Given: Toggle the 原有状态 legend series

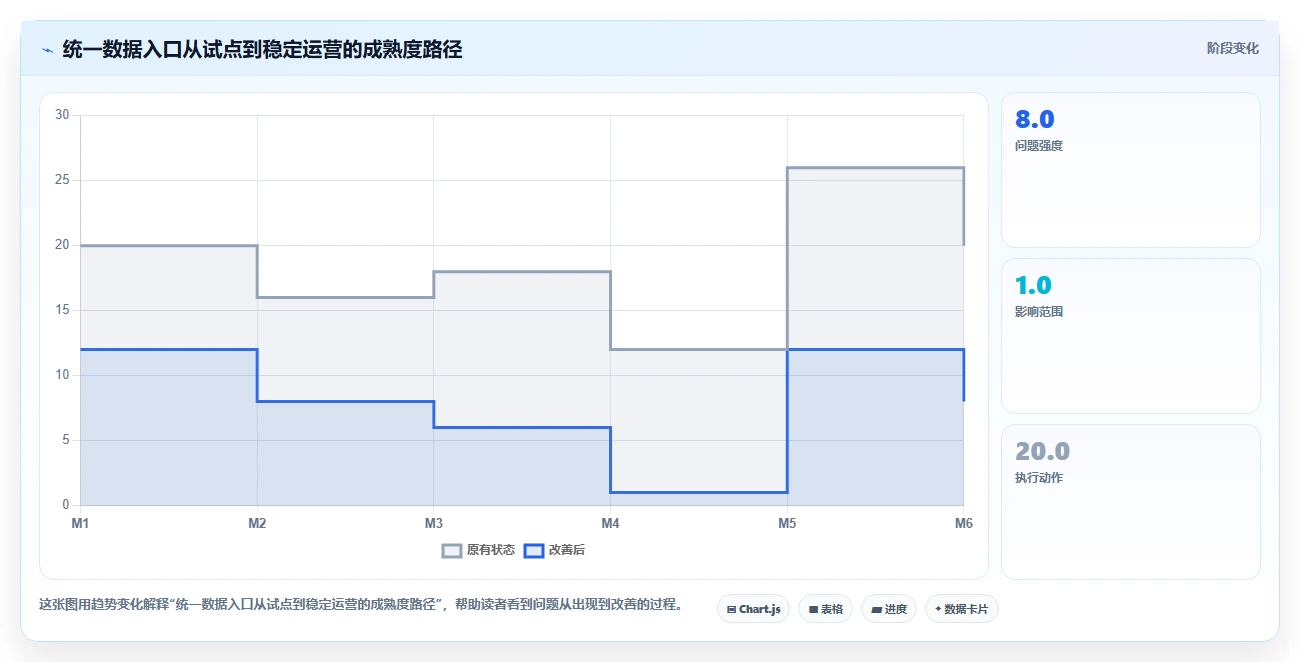Looking at the screenshot, I should tap(478, 550).
